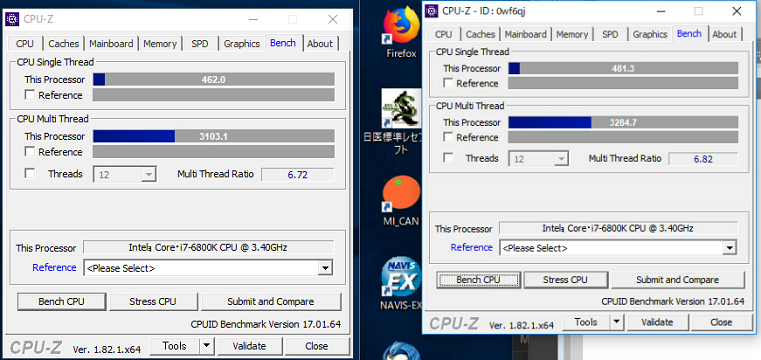Click empty multi thread Reference bar in left window
The width and height of the screenshot is (761, 360).
214,151
